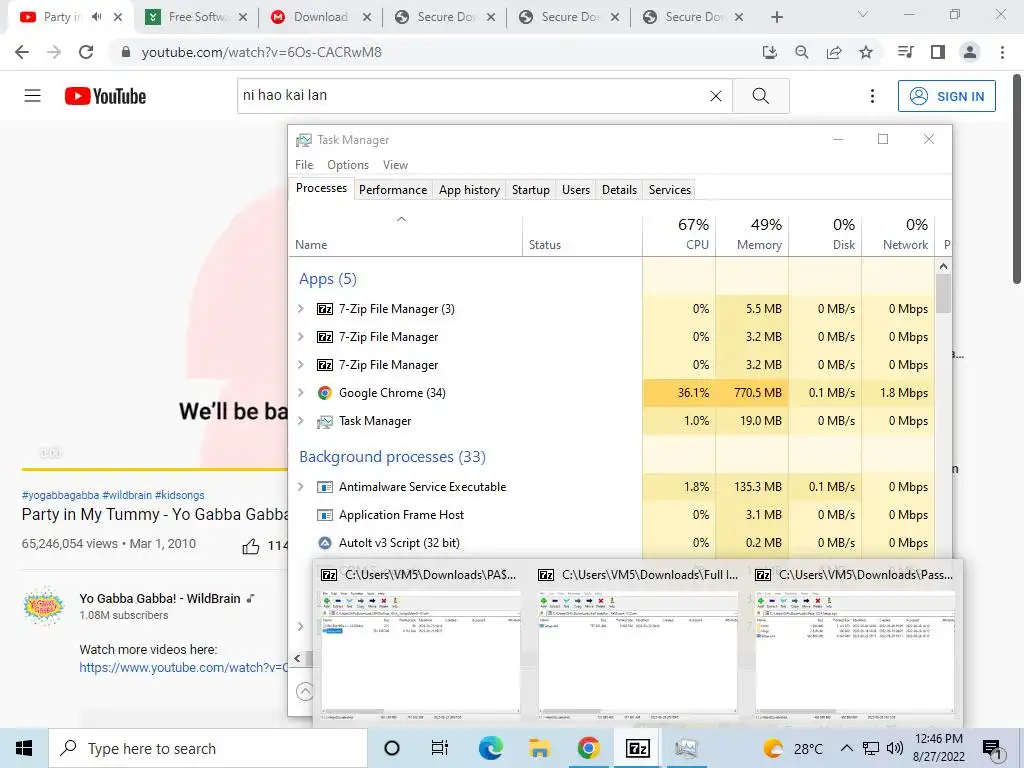1024x768 pixels.
Task: Open the Chrome profile avatar
Action: click(970, 52)
